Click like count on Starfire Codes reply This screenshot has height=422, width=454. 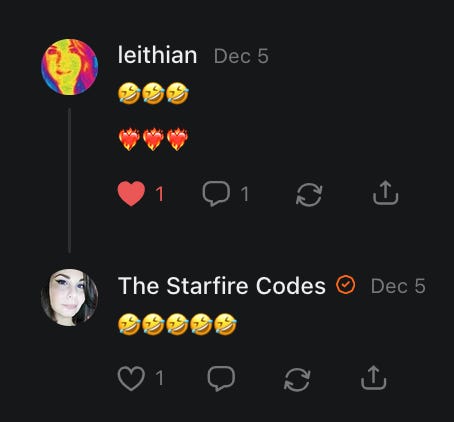tap(160, 378)
